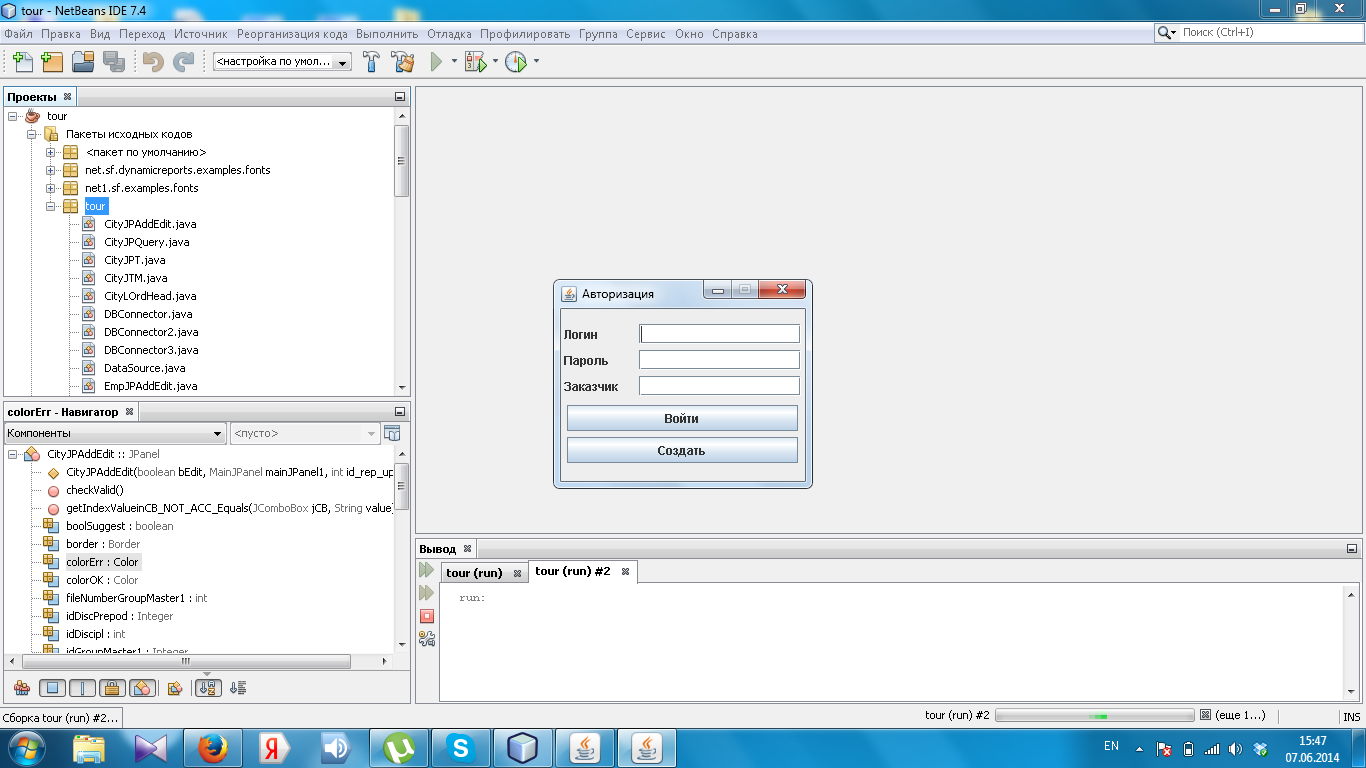Click the Пароль input field
The height and width of the screenshot is (768, 1366).
719,360
